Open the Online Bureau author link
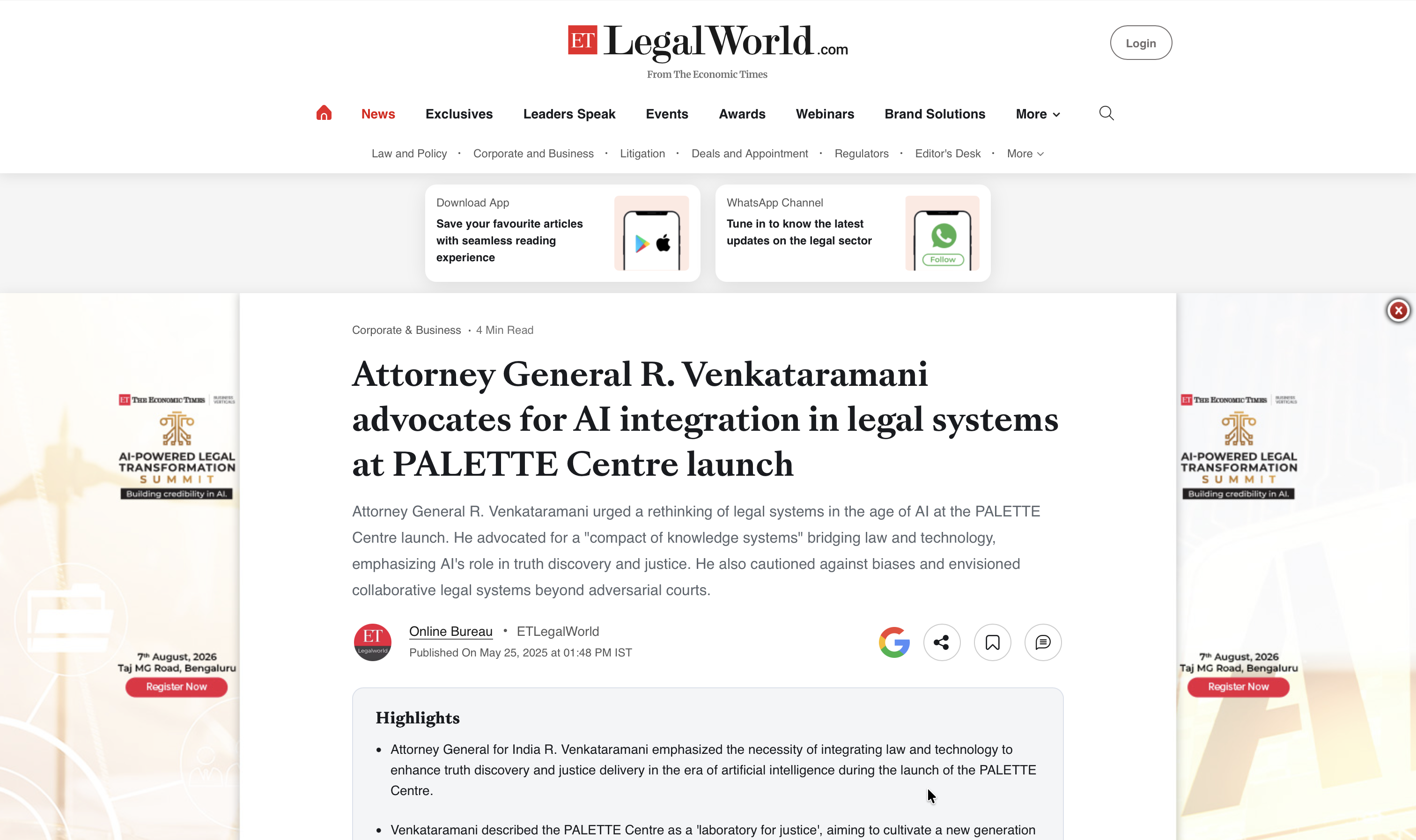 point(450,631)
